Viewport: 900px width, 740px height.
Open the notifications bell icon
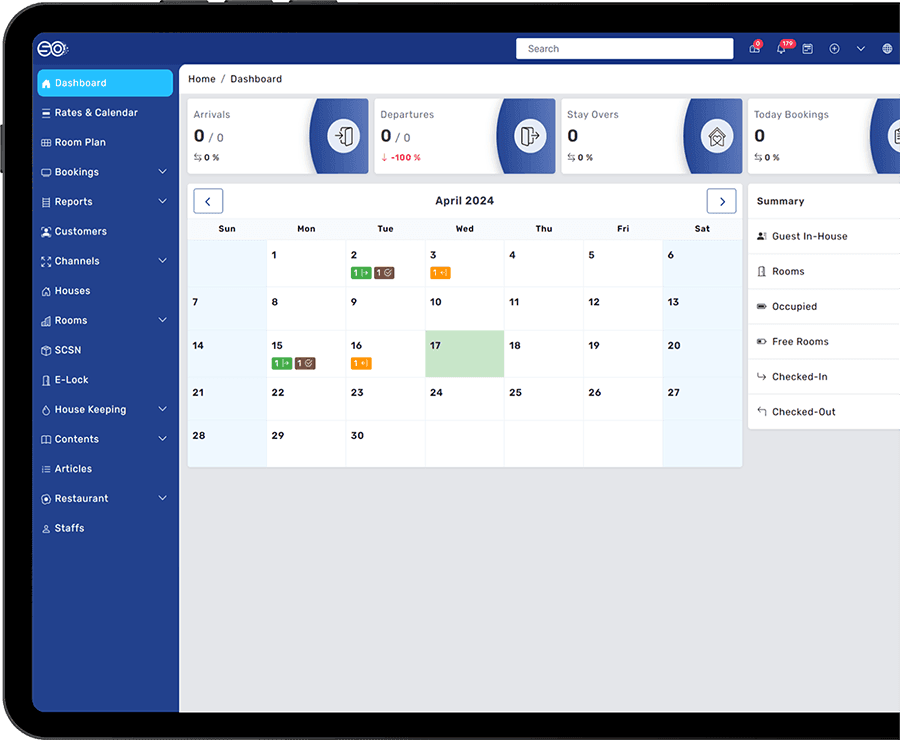point(781,49)
